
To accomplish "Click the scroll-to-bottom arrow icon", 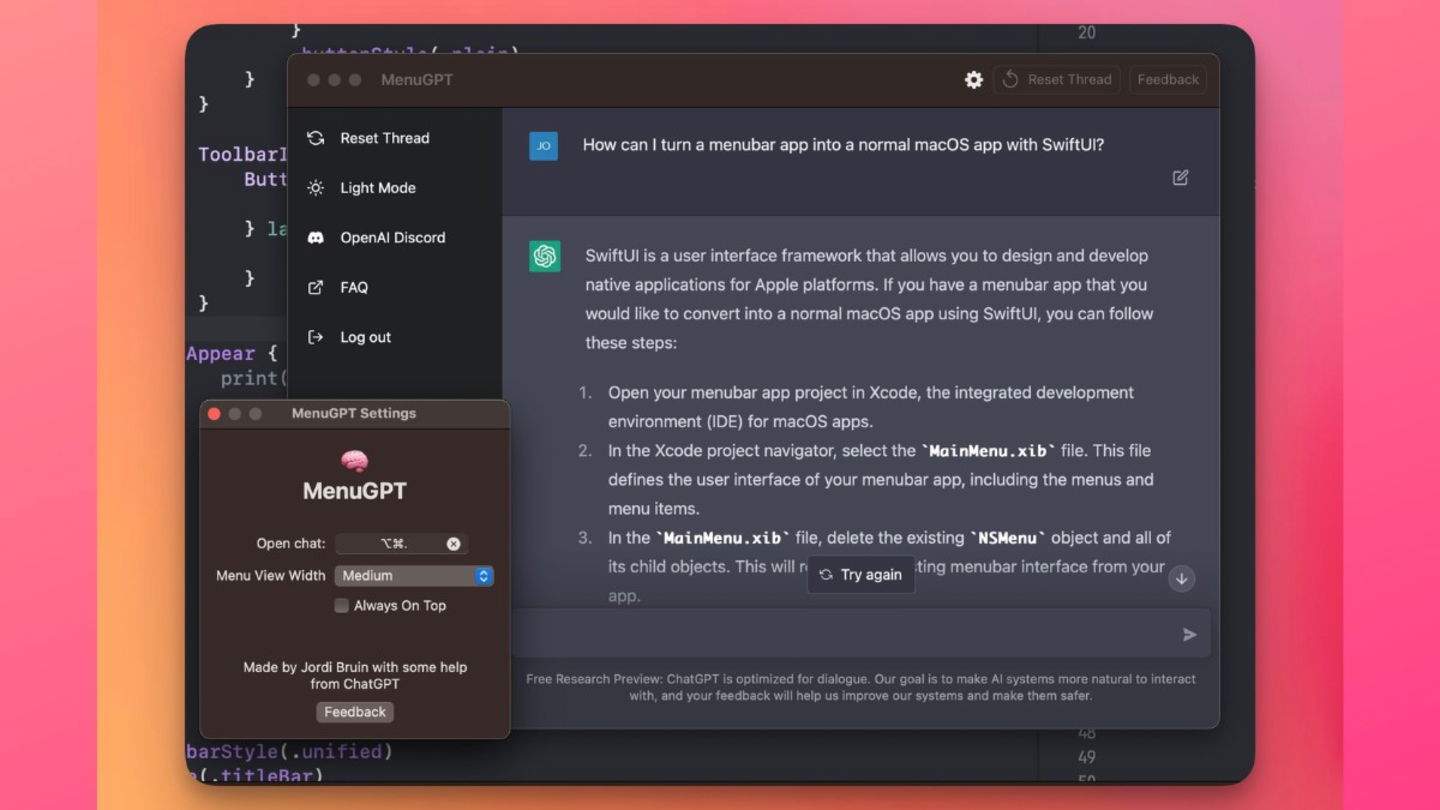I will click(x=1181, y=578).
